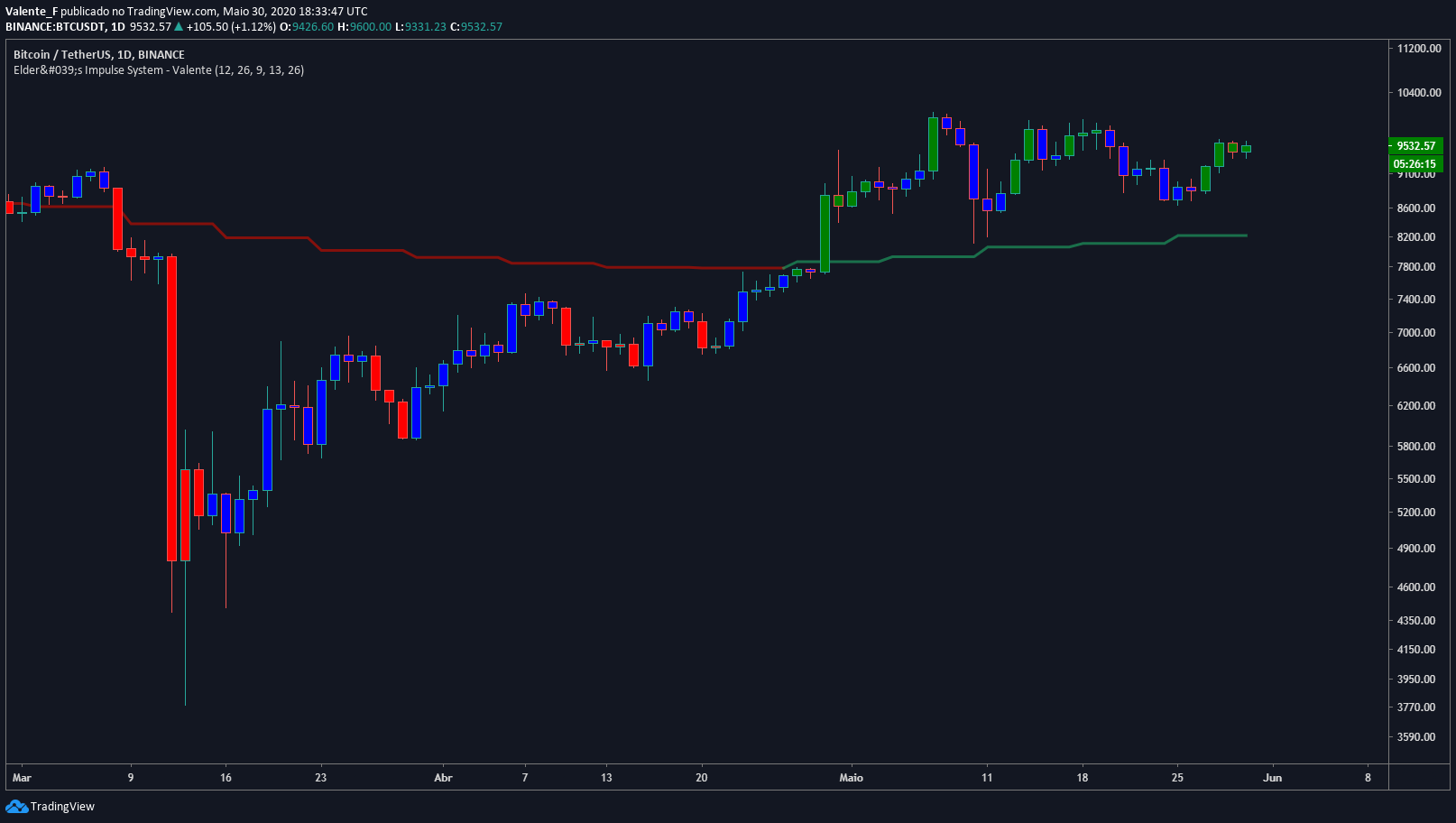Click the 3770.00 price axis label

pos(1416,707)
